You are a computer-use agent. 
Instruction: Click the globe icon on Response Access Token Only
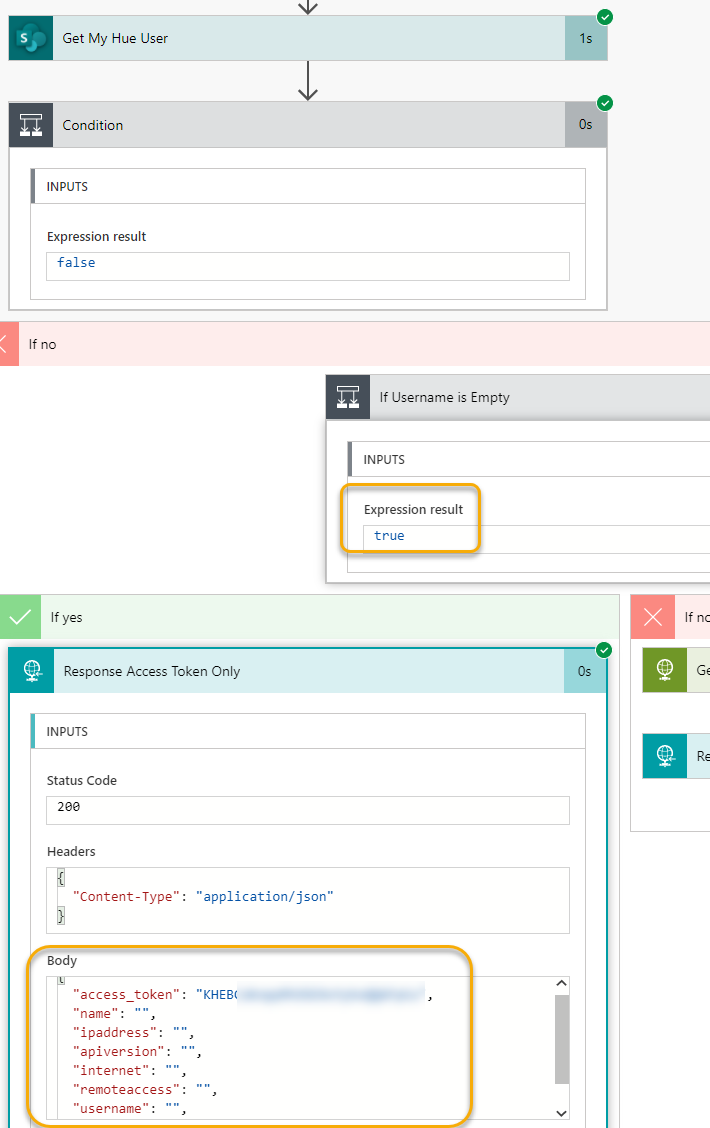click(x=31, y=671)
